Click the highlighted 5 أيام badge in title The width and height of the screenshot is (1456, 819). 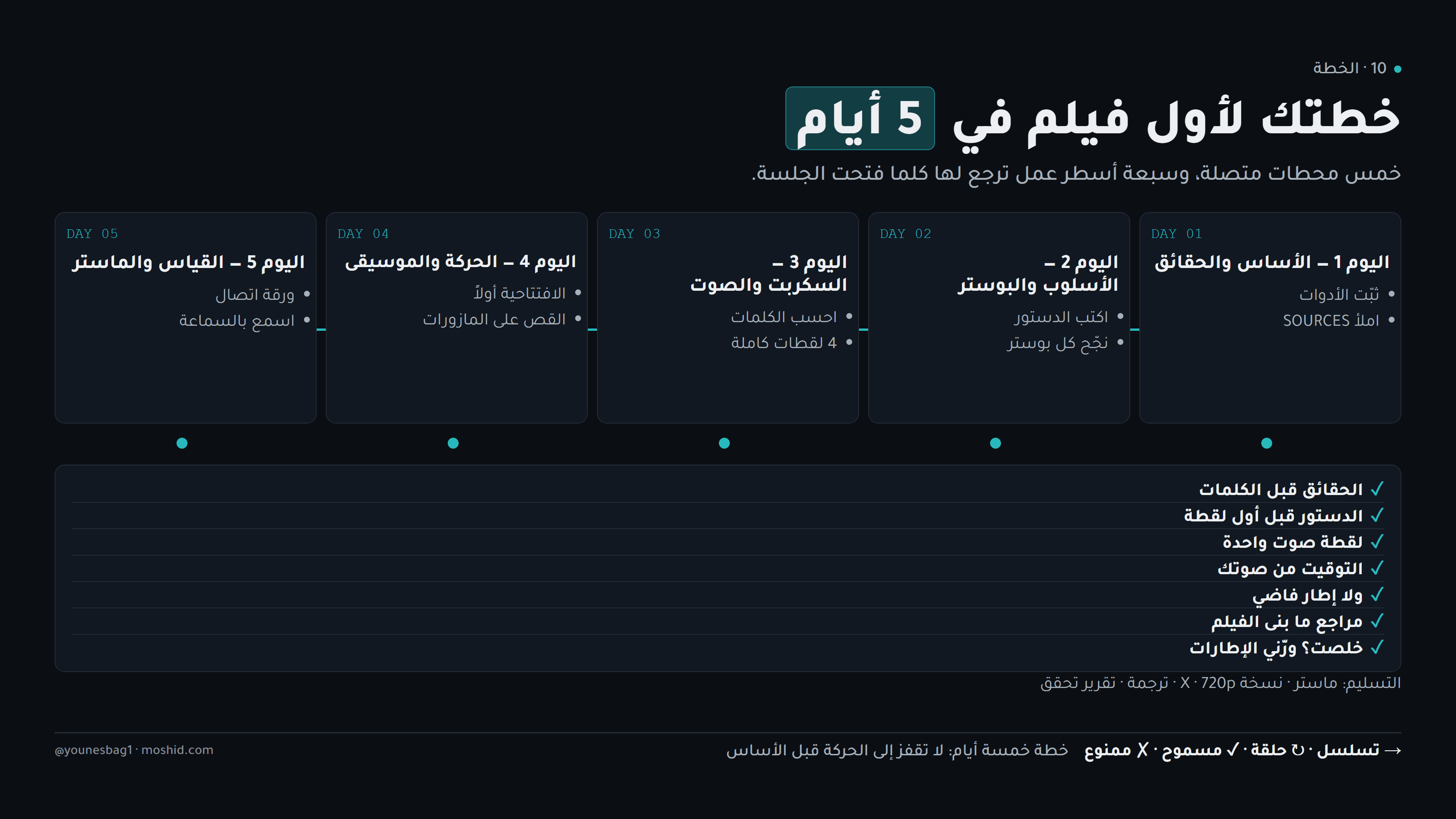pyautogui.click(x=859, y=118)
